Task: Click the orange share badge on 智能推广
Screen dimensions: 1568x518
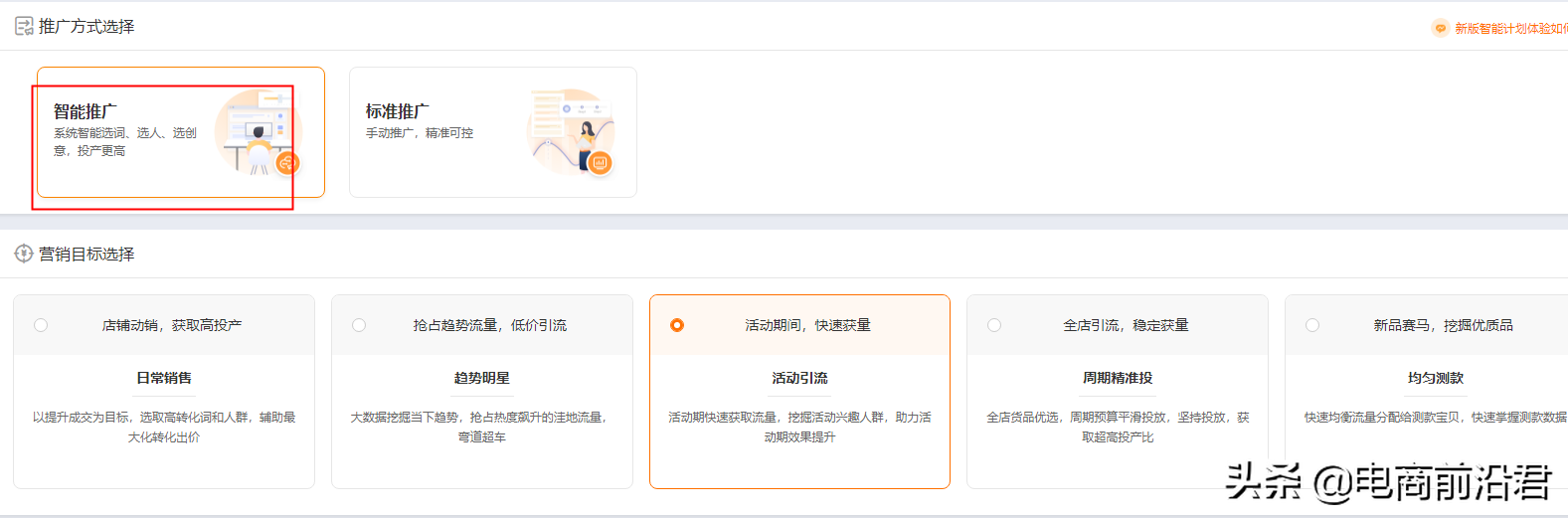Action: coord(287,163)
